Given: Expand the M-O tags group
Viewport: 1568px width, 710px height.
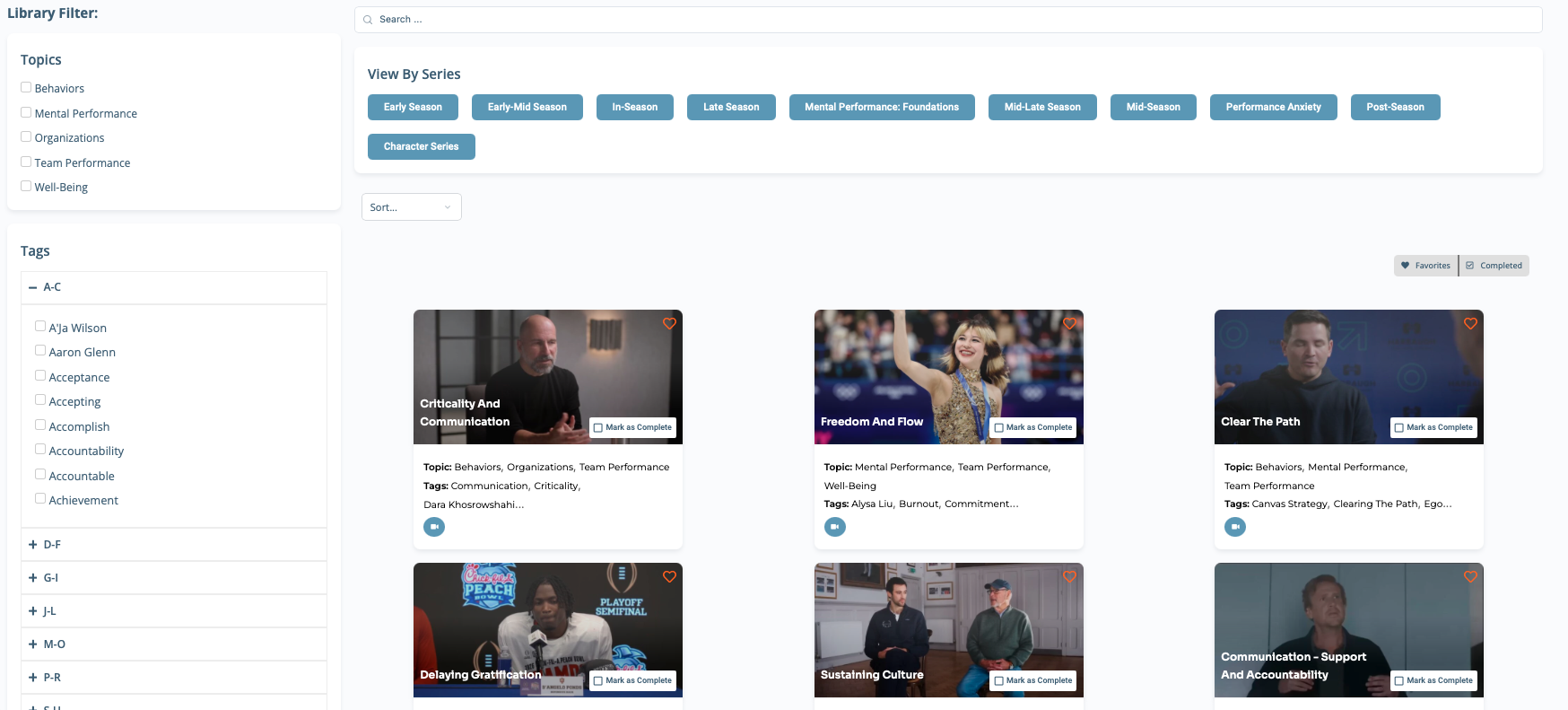Looking at the screenshot, I should click(174, 644).
